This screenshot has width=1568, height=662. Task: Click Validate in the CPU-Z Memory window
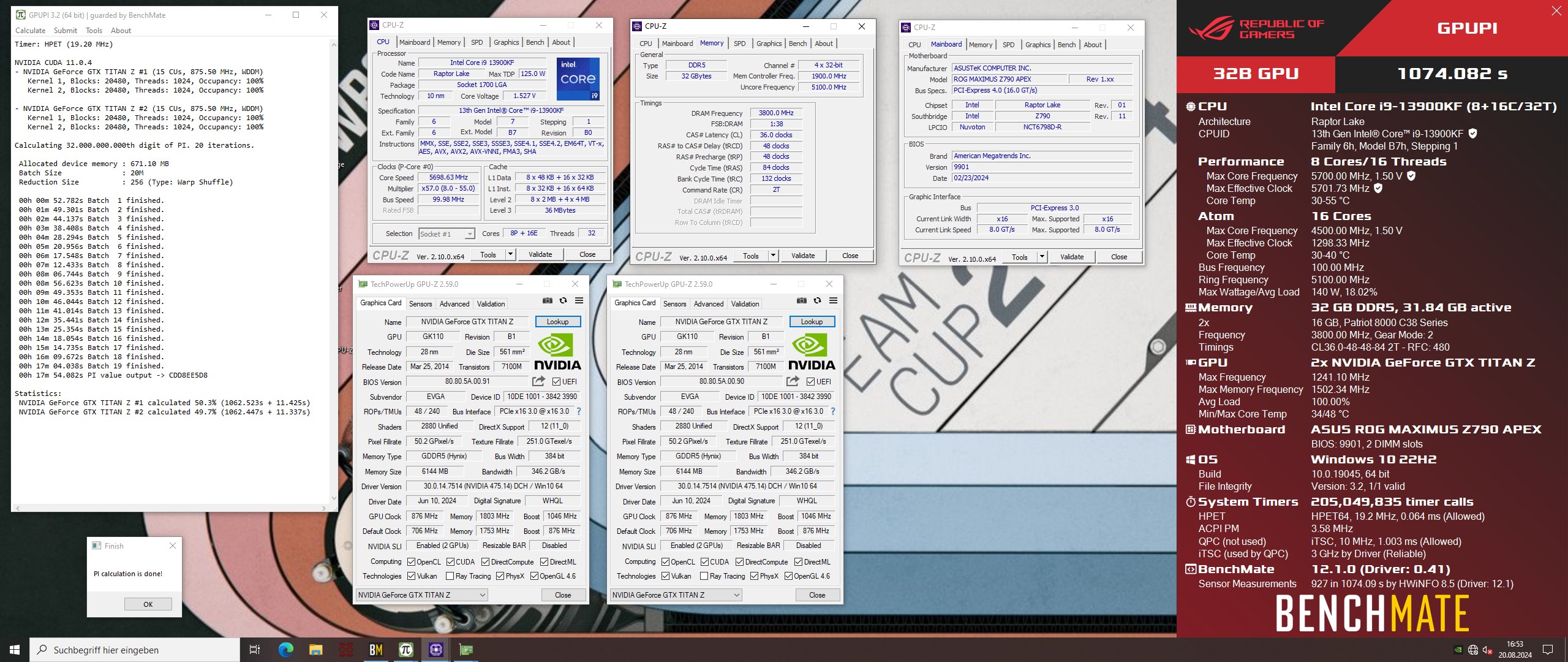point(803,256)
